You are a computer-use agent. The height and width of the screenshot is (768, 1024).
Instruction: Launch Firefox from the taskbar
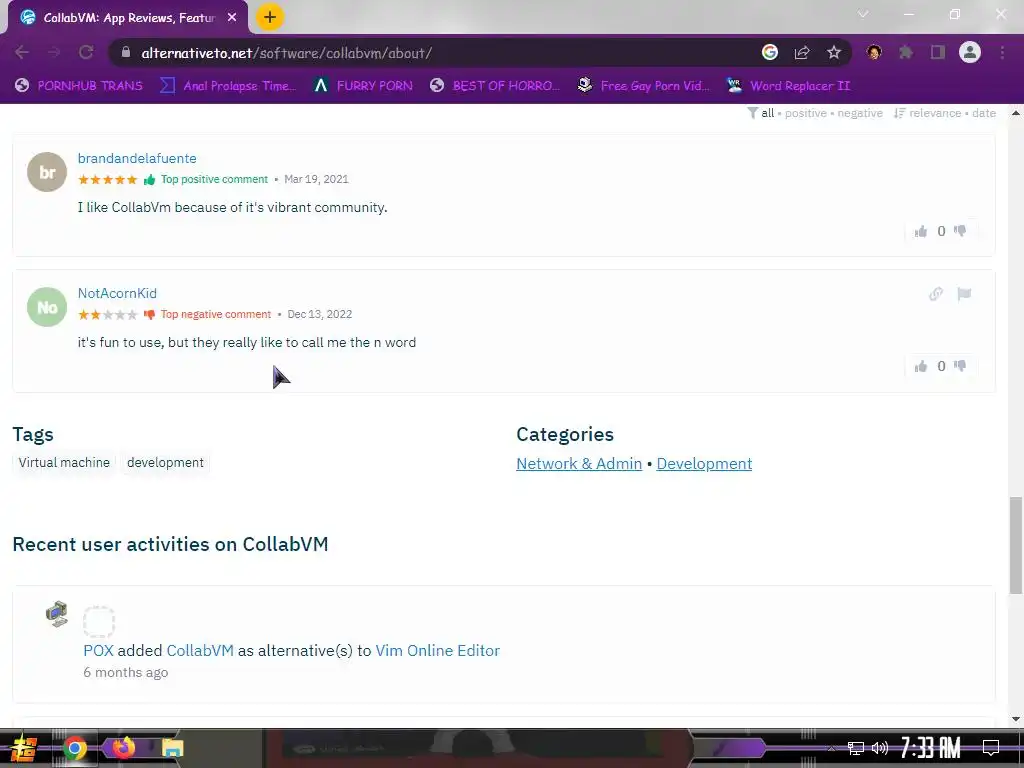coord(123,748)
